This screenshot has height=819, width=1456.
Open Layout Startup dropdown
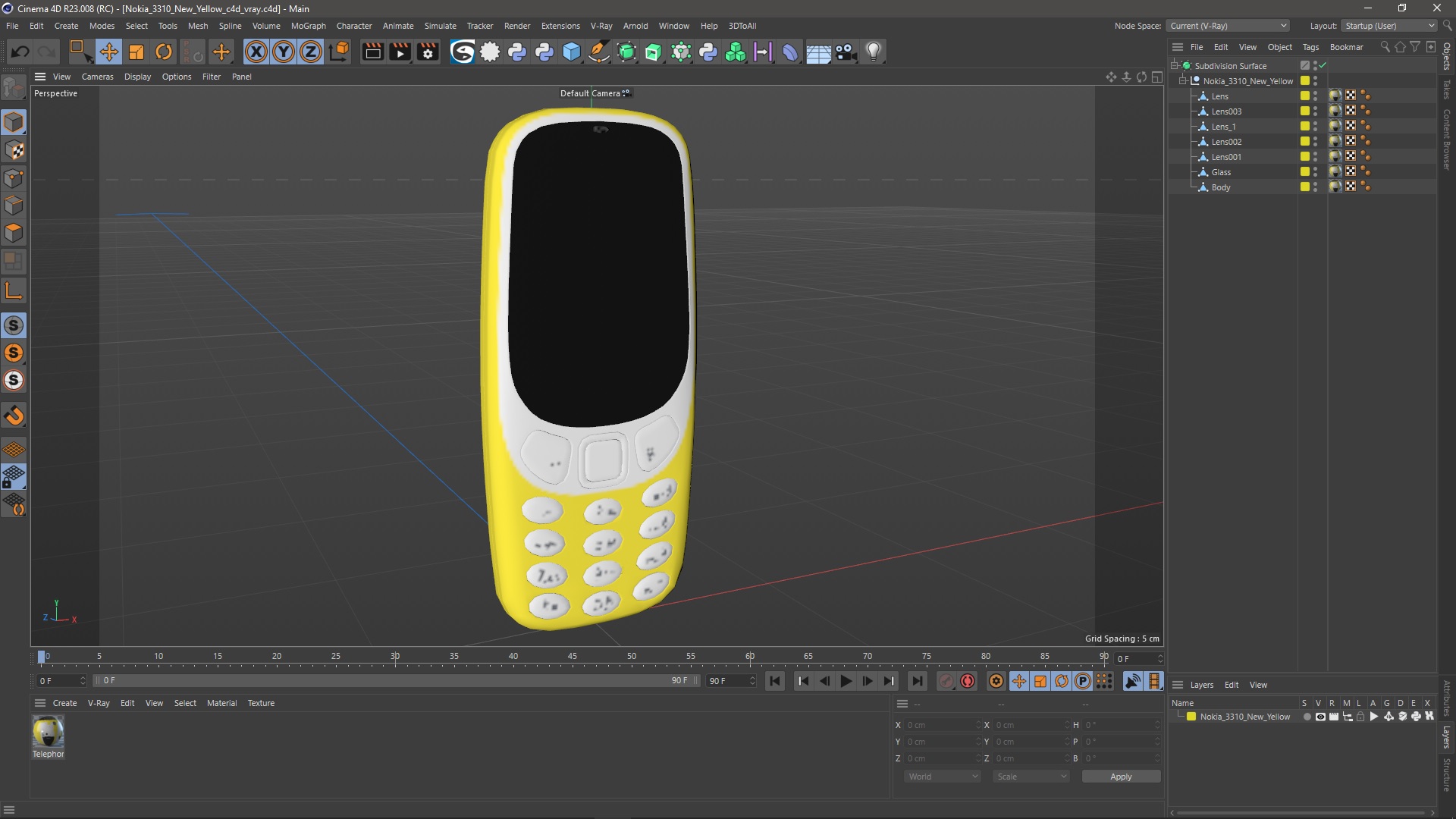1389,26
